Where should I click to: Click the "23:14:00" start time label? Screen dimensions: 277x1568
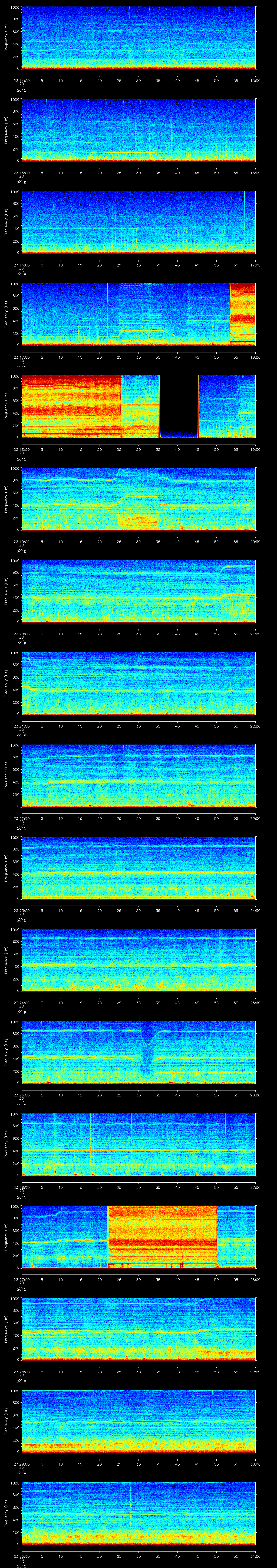coord(21,80)
